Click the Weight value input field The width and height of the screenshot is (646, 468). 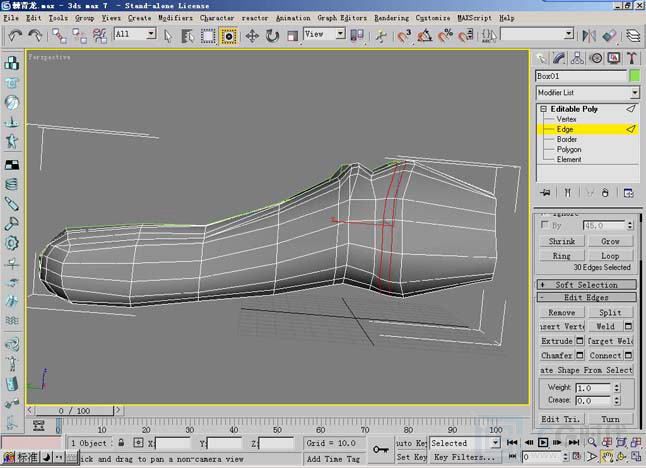(593, 388)
